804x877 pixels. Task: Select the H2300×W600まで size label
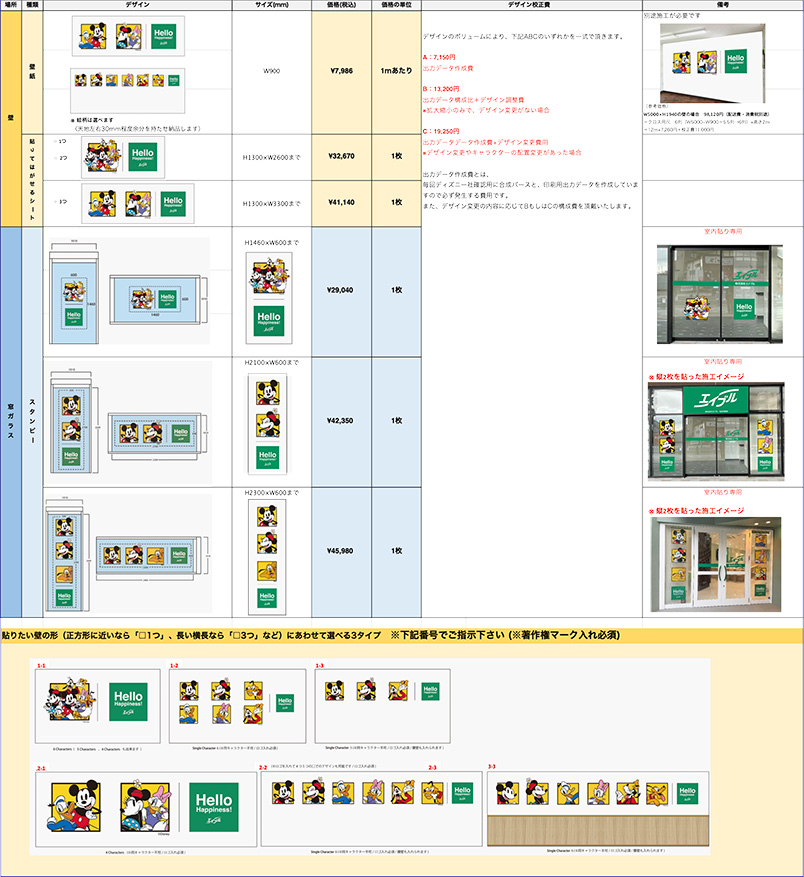click(271, 493)
